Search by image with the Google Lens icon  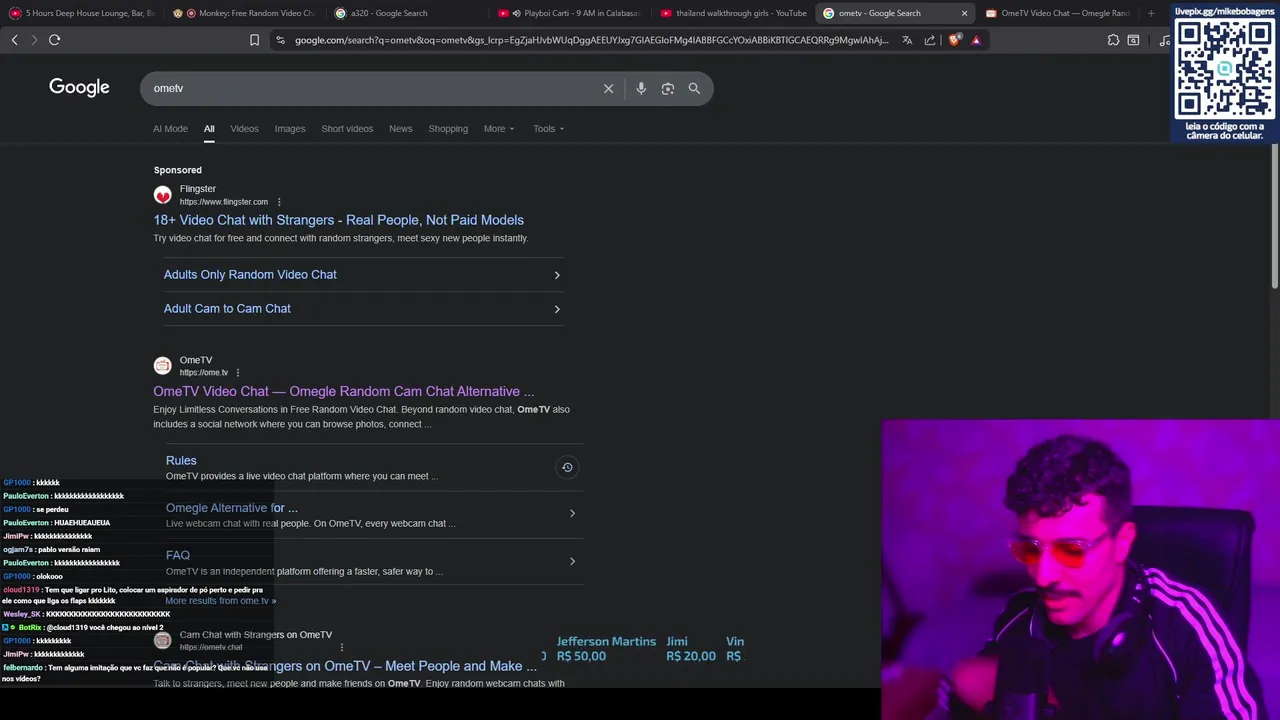668,88
